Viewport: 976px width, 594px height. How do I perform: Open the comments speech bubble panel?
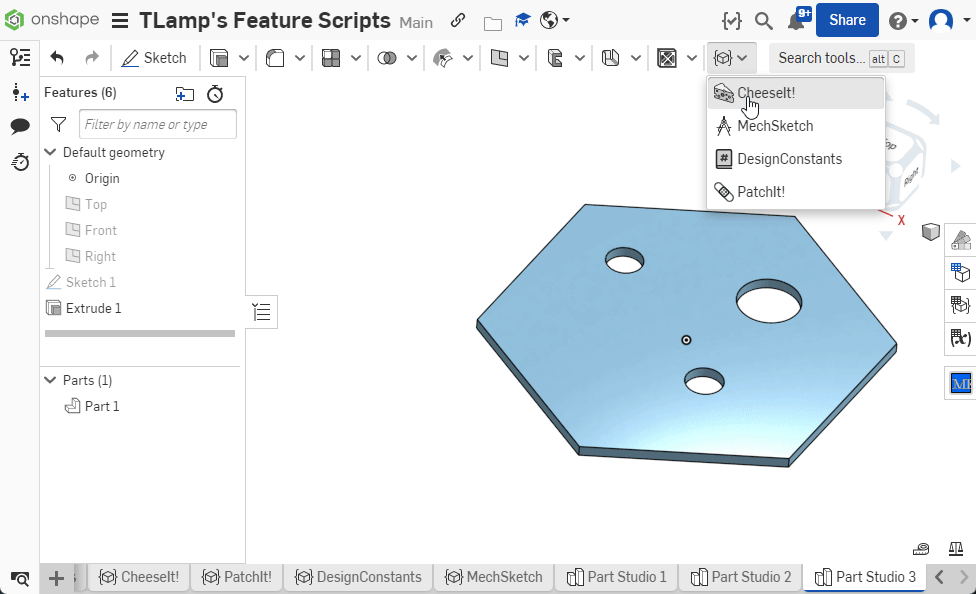20,126
